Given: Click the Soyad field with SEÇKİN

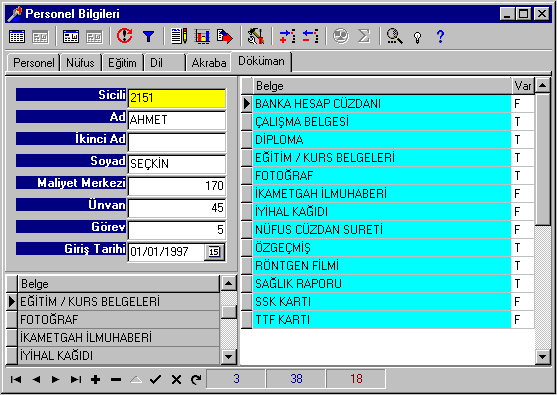Looking at the screenshot, I should pos(177,164).
